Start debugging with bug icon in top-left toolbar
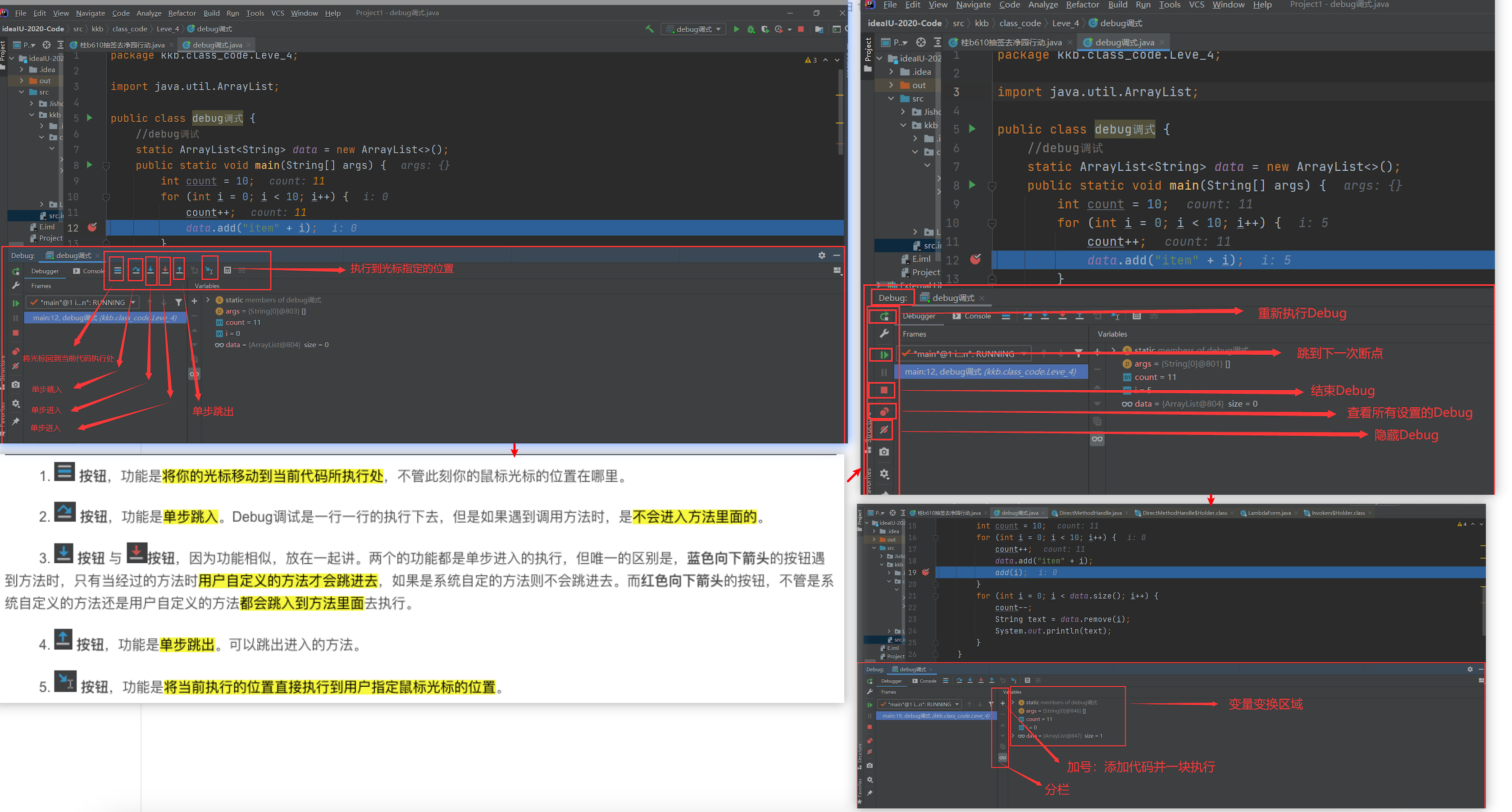The image size is (1512, 812). [x=751, y=29]
